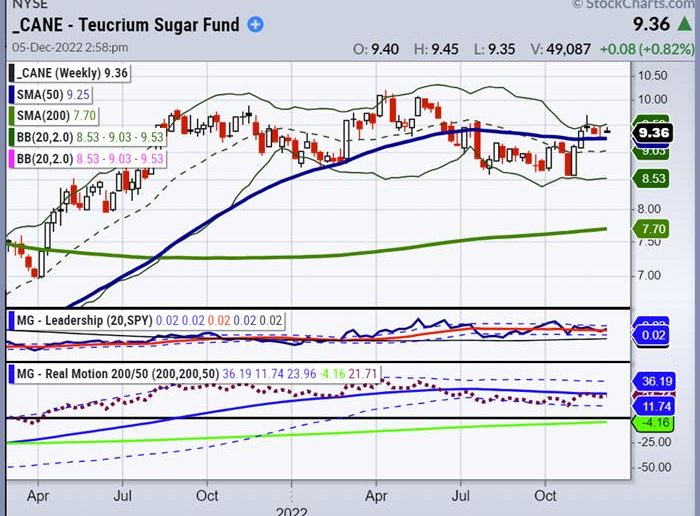The width and height of the screenshot is (700, 516).
Task: Click the low price L: 9.35
Action: coord(495,49)
